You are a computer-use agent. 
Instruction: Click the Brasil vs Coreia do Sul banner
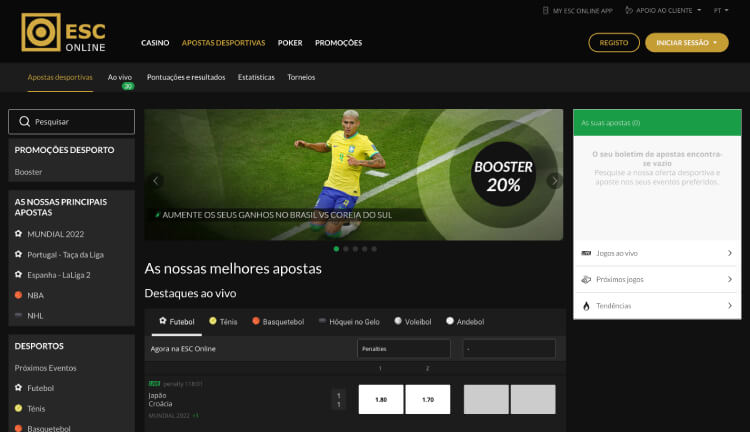coord(353,175)
